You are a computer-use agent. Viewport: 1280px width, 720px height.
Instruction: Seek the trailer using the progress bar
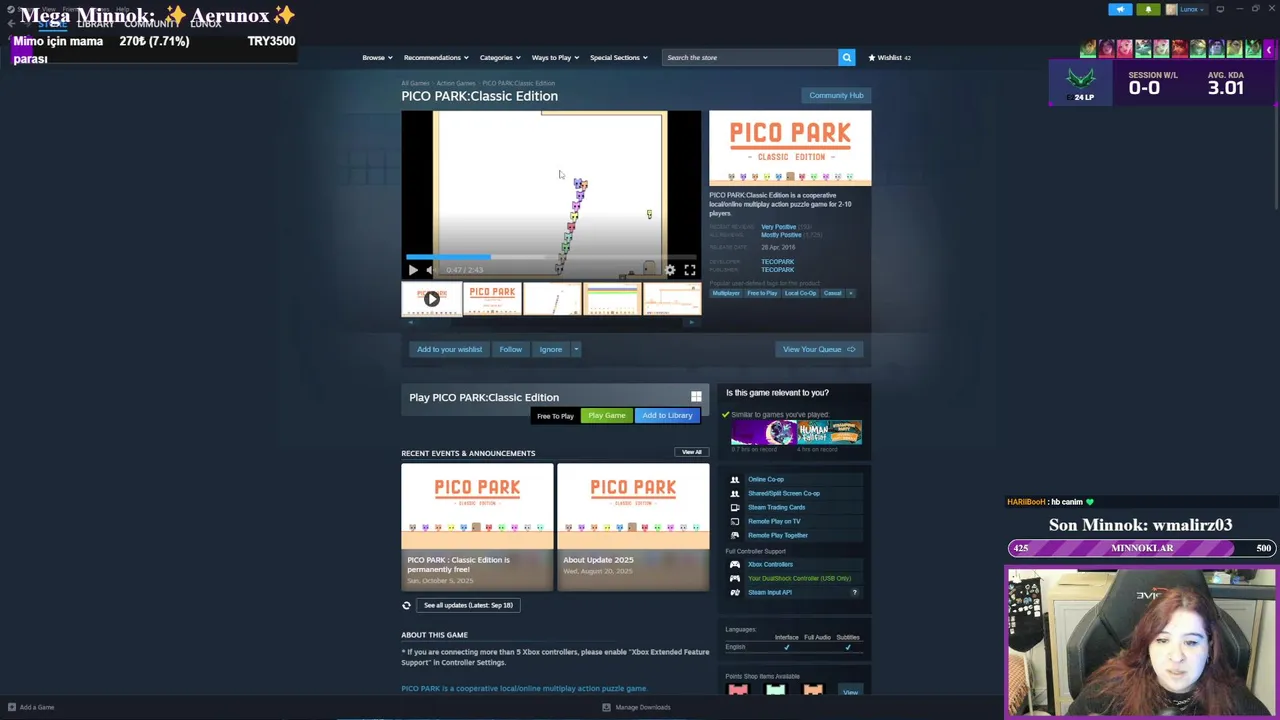(551, 257)
